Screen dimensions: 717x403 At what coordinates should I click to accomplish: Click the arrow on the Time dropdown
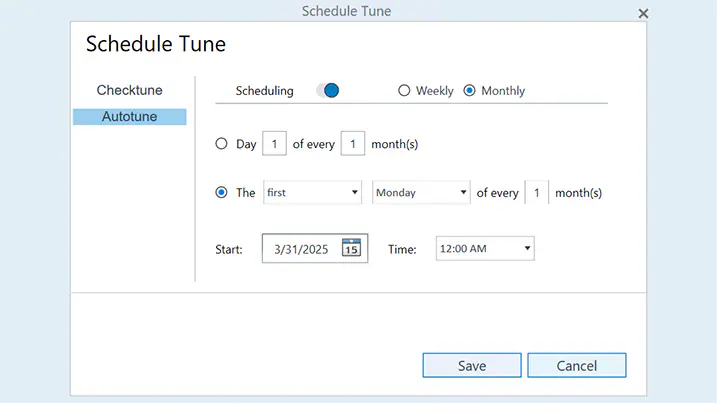527,248
